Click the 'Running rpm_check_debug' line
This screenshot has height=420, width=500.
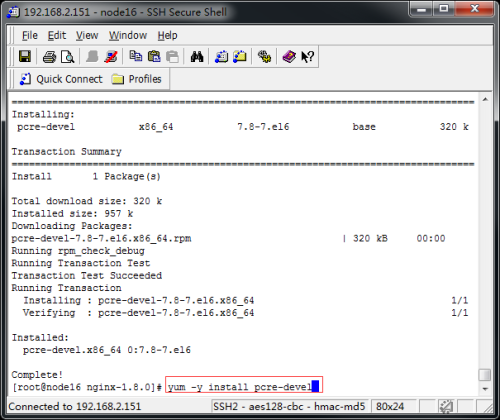click(78, 251)
